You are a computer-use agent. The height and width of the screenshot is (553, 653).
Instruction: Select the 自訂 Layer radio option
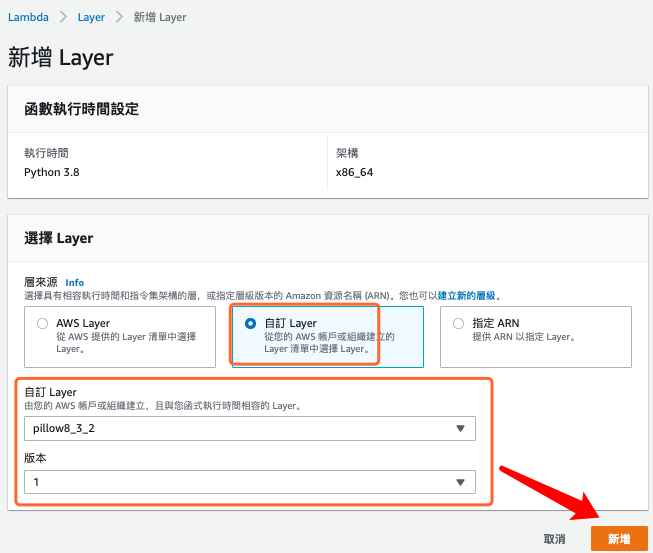(250, 324)
